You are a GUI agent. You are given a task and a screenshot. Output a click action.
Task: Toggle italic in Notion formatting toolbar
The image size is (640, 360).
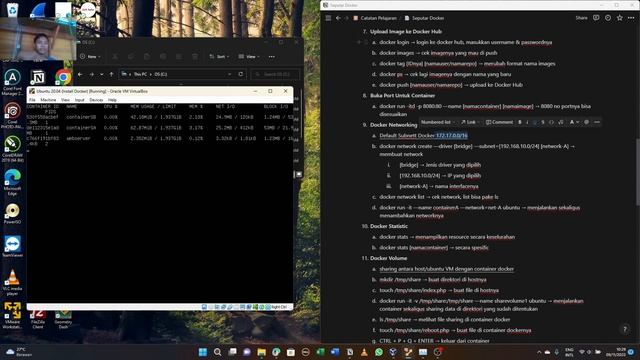(x=527, y=122)
